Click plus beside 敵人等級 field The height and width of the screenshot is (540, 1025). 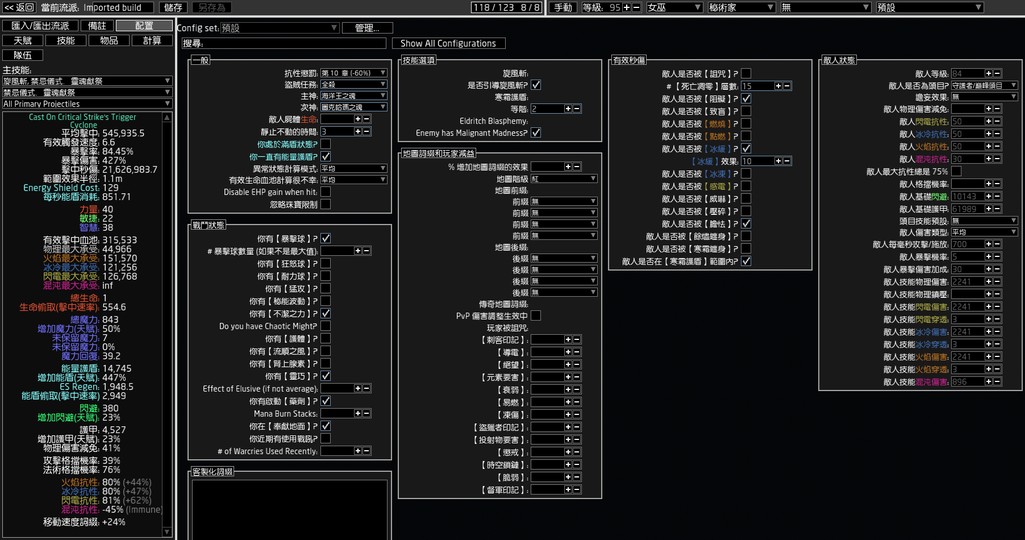(x=989, y=74)
